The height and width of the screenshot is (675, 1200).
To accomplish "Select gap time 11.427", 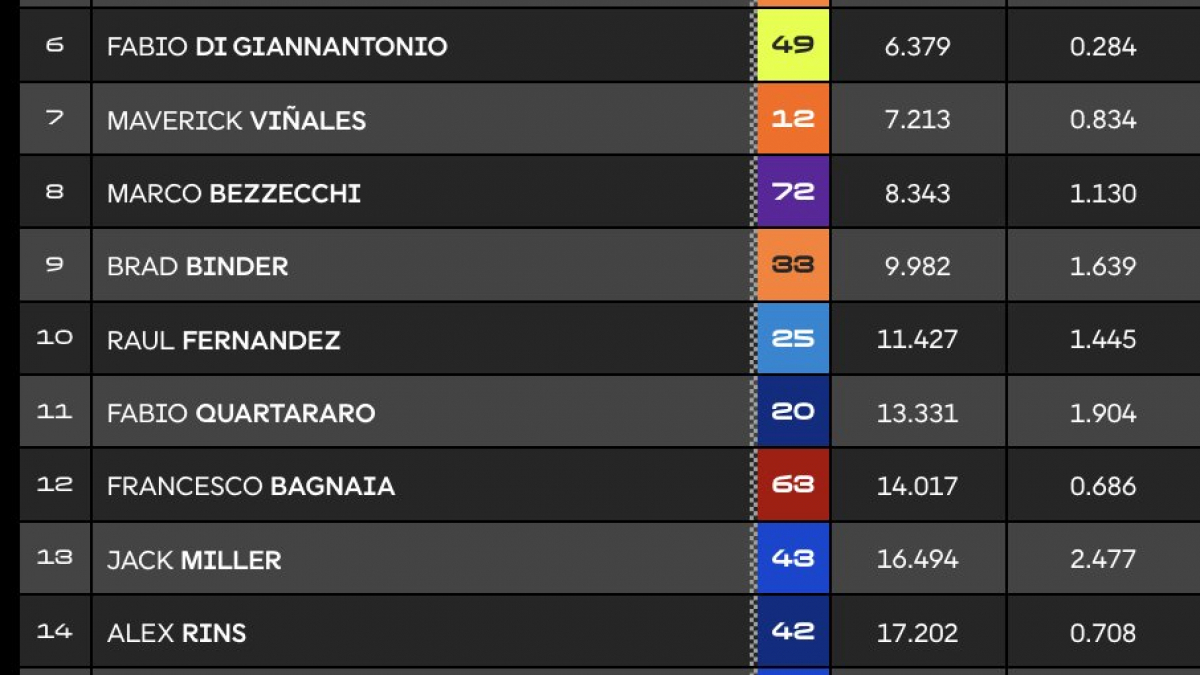I will [x=917, y=339].
